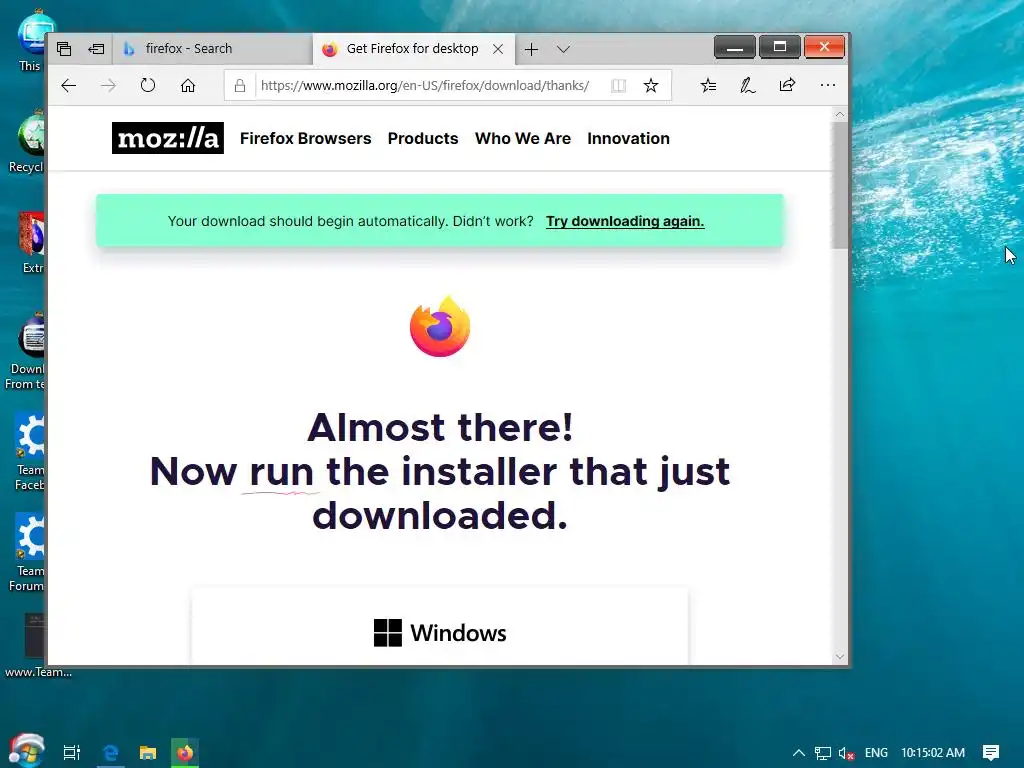This screenshot has width=1024, height=768.
Task: Open Settings and more ellipsis menu
Action: tap(827, 86)
